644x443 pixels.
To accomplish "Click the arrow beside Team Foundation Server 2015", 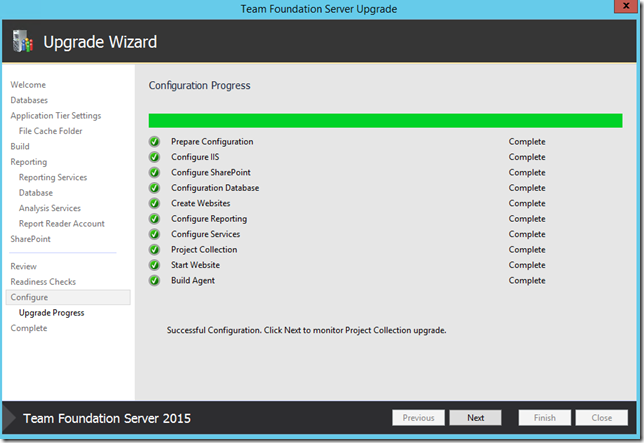I will (9, 418).
